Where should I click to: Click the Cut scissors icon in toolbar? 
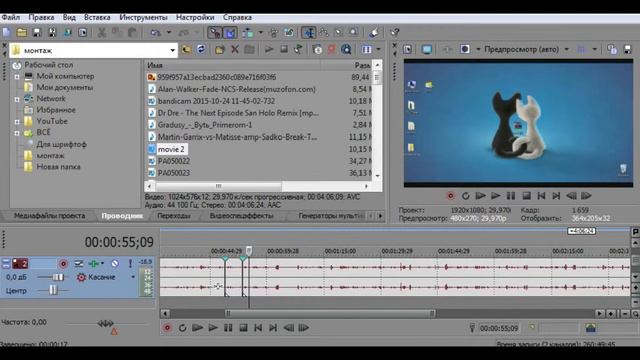pyautogui.click(x=102, y=33)
